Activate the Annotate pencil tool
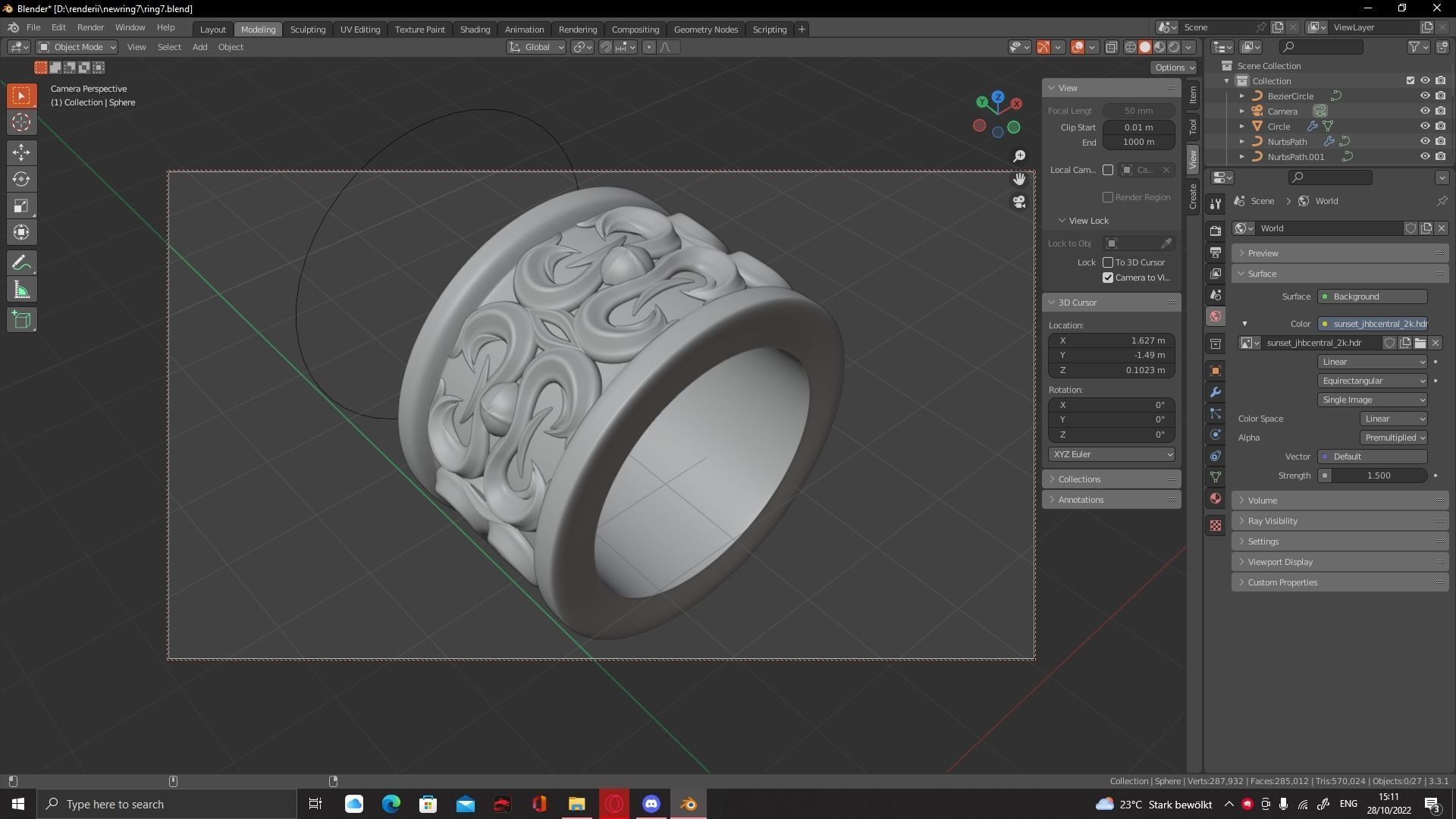Screen dimensions: 1456x819 click(21, 263)
